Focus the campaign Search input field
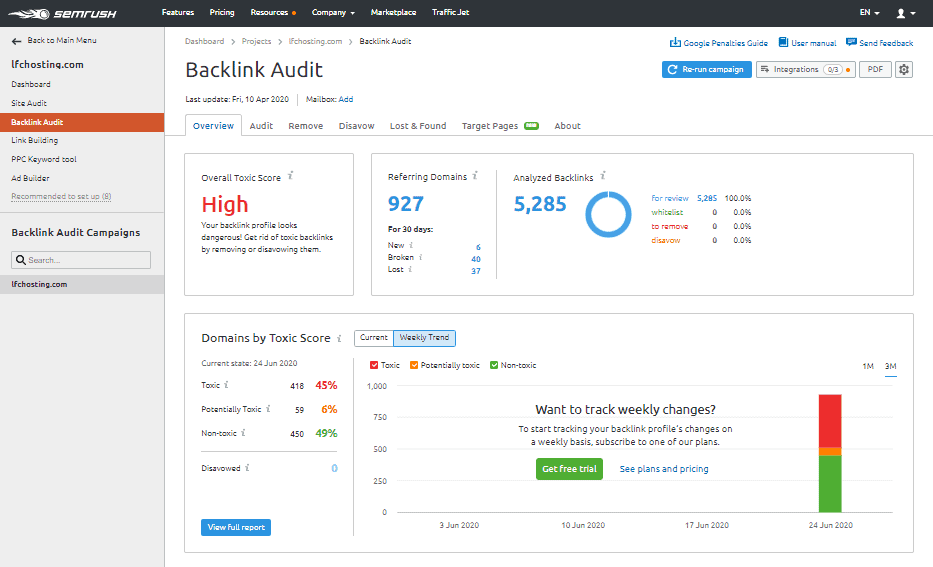933x567 pixels. [81, 260]
